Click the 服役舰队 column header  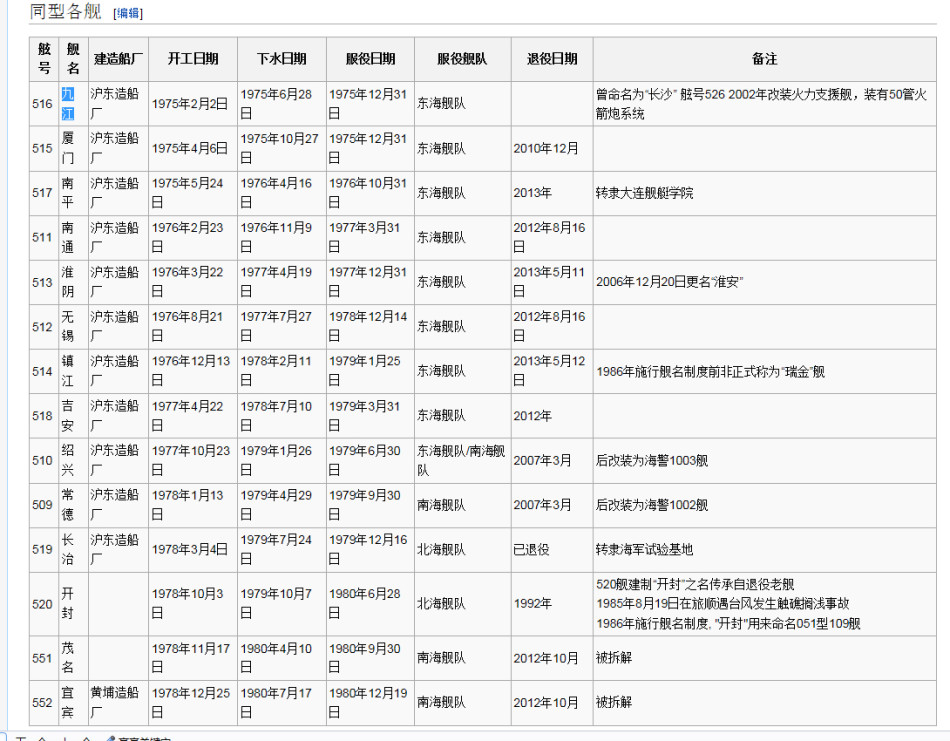pos(462,59)
